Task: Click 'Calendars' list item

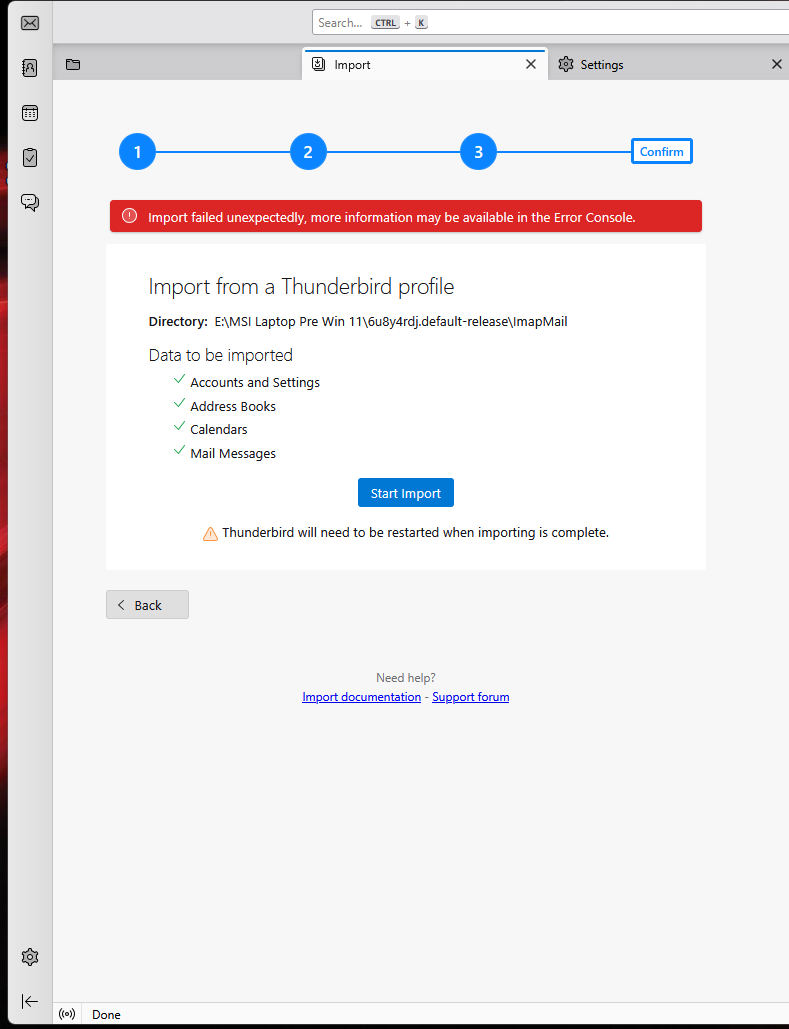Action: coord(219,429)
